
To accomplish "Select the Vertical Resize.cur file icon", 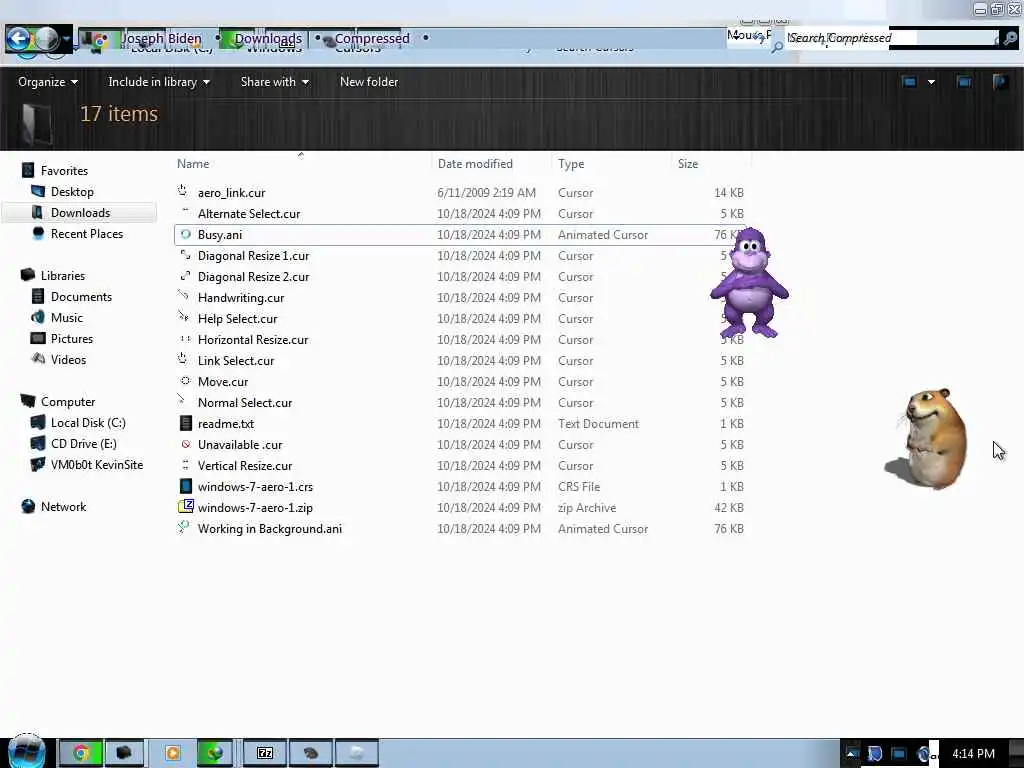I will click(185, 465).
